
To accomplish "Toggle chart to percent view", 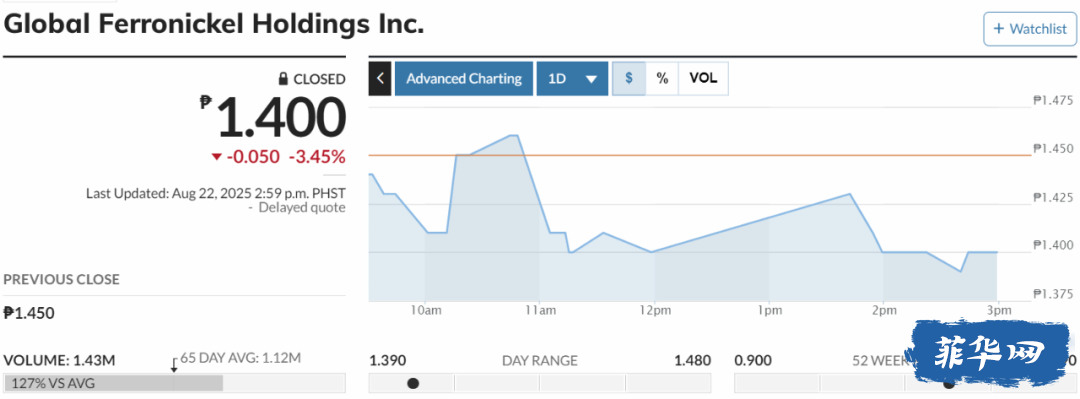I will coord(662,79).
